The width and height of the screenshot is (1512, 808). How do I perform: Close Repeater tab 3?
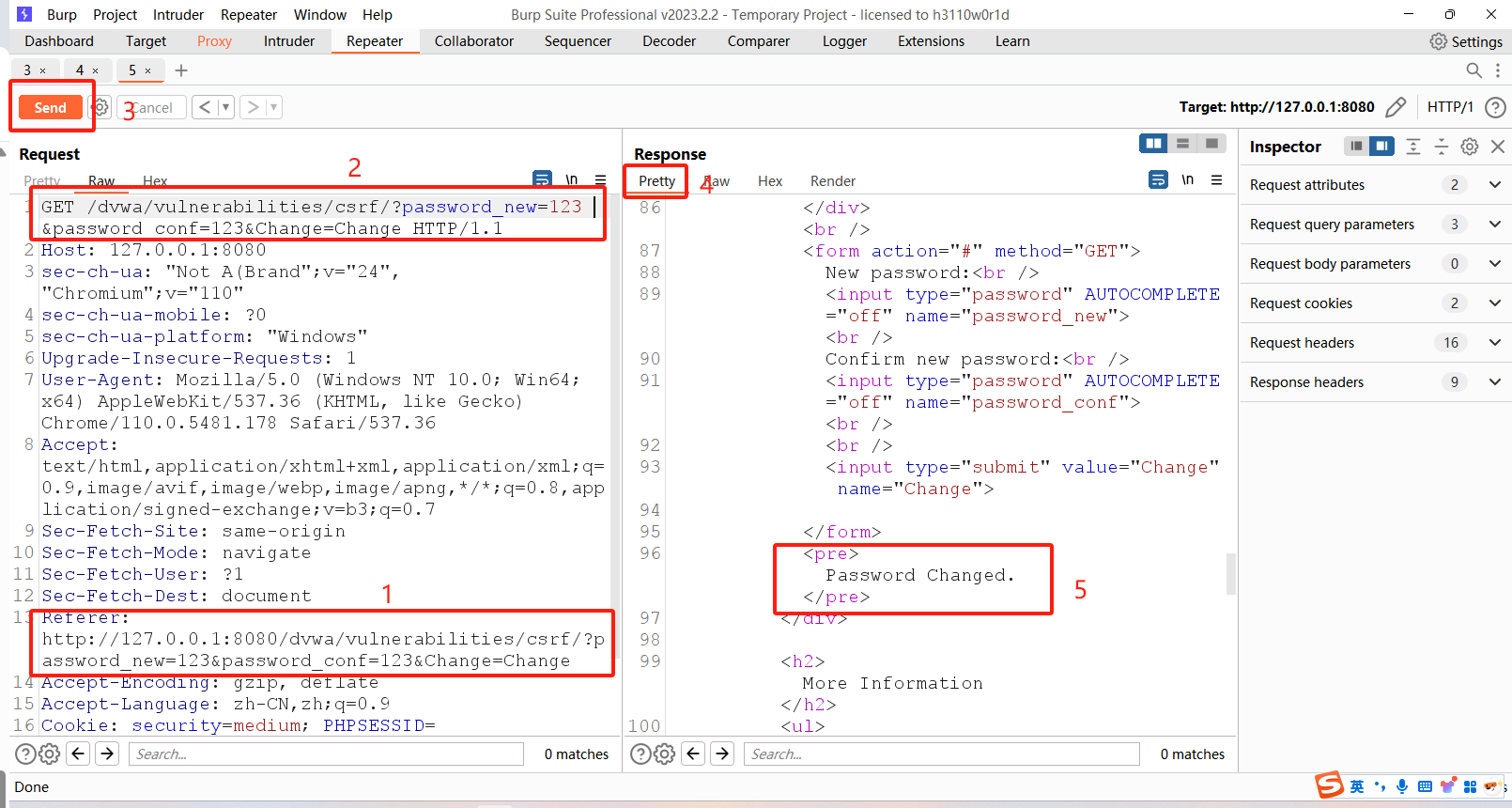[42, 70]
